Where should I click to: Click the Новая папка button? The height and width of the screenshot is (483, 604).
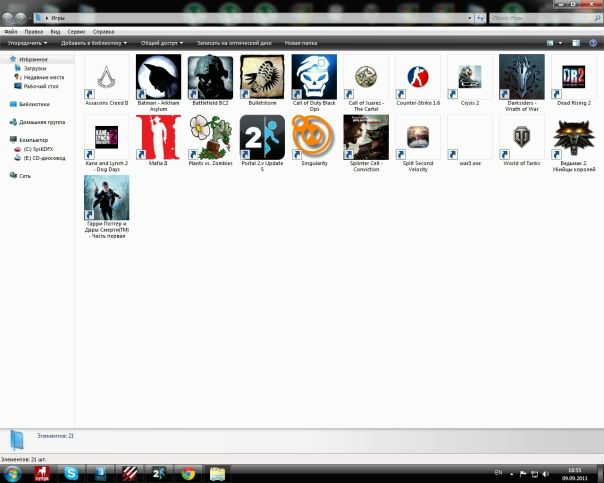(301, 43)
